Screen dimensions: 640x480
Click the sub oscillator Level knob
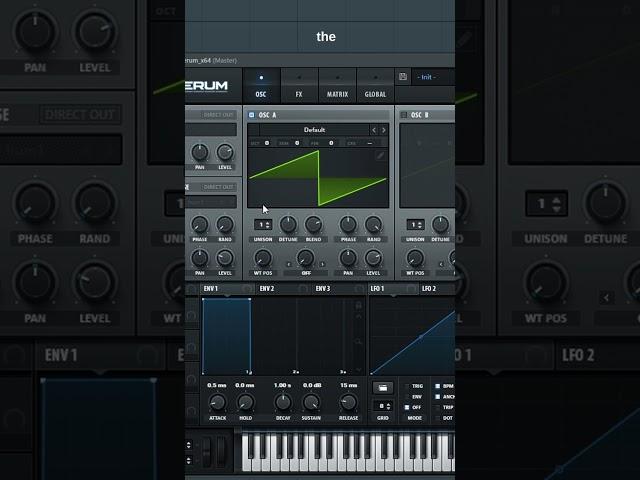click(x=225, y=152)
